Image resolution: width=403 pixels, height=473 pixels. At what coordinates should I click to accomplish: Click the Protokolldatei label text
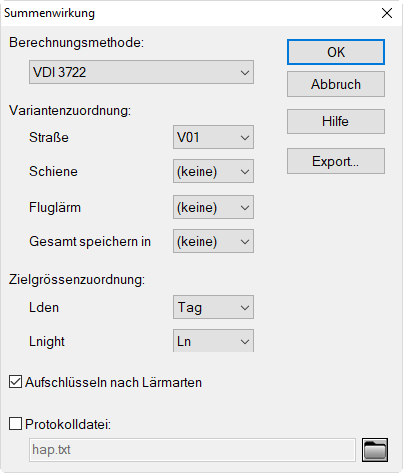coord(68,424)
